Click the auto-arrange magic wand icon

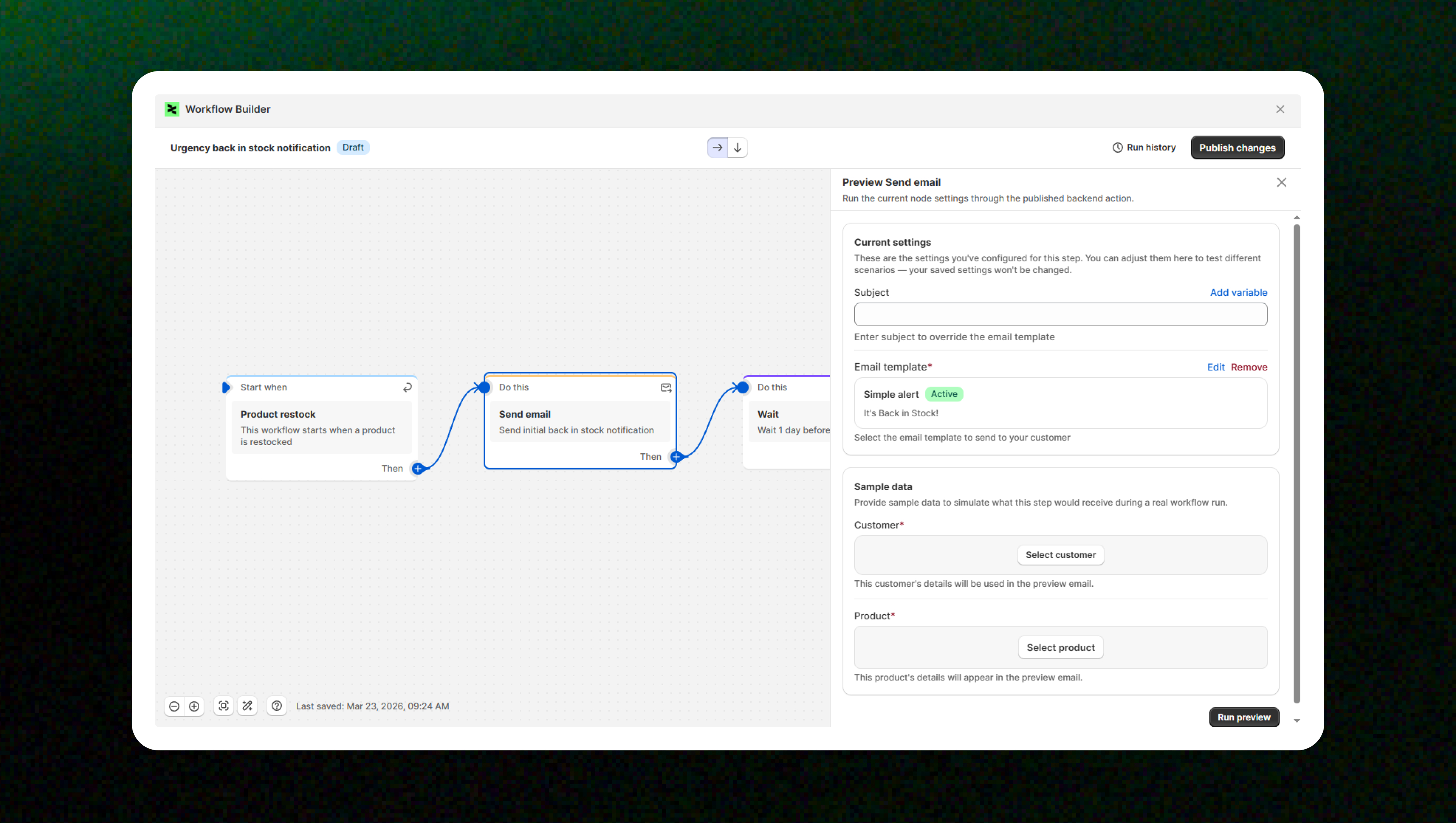tap(247, 706)
